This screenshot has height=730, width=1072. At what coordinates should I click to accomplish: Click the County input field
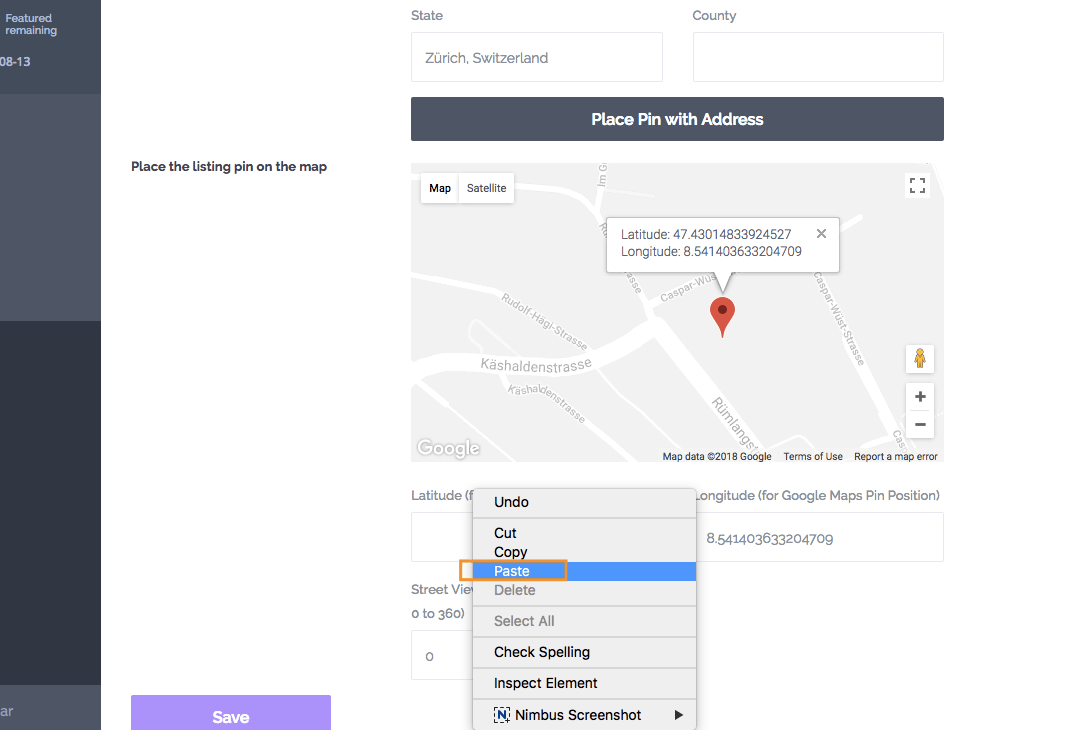click(x=817, y=57)
